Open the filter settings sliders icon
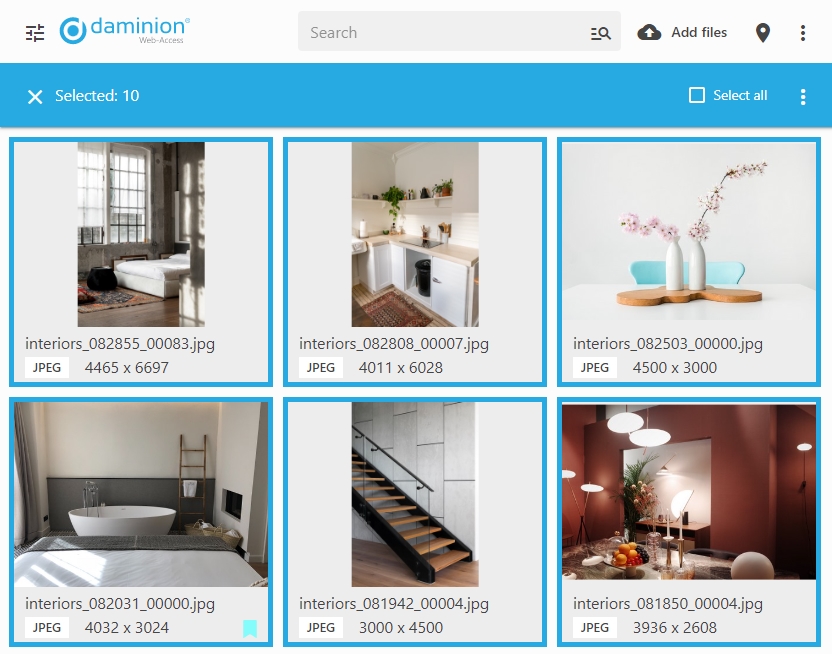 coord(35,33)
